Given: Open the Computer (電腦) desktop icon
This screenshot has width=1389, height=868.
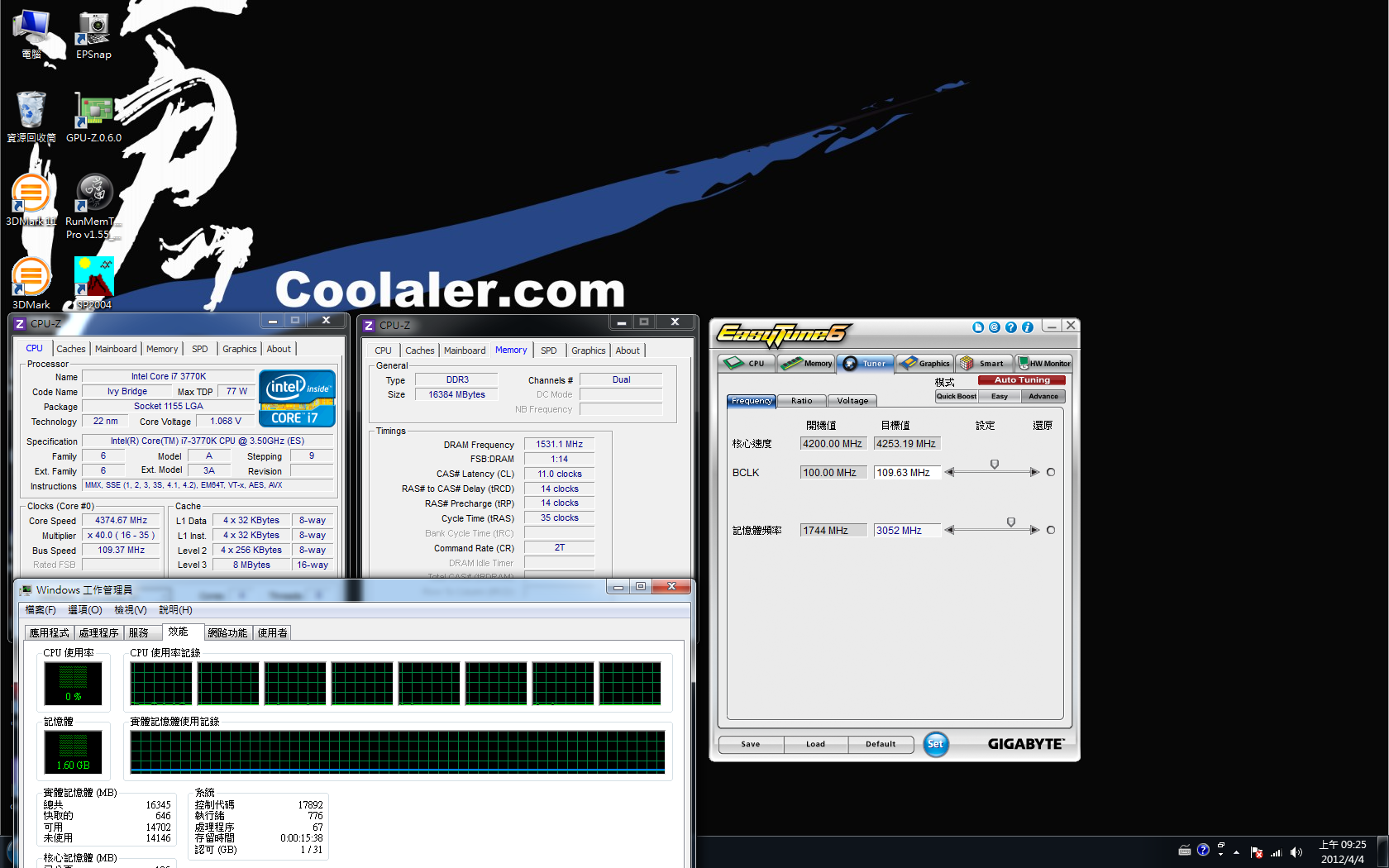Looking at the screenshot, I should coord(31,35).
